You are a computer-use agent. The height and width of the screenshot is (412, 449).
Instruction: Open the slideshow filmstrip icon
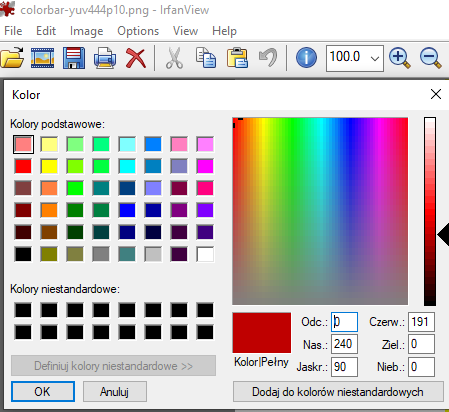(42, 58)
